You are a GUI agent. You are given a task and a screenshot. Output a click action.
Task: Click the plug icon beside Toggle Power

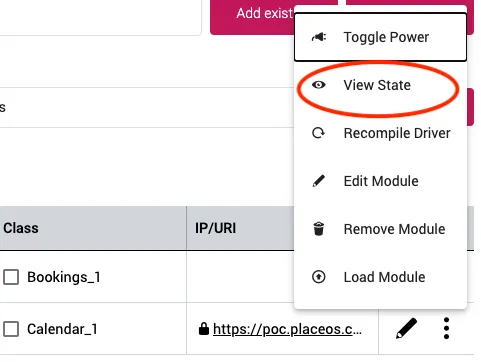click(319, 37)
